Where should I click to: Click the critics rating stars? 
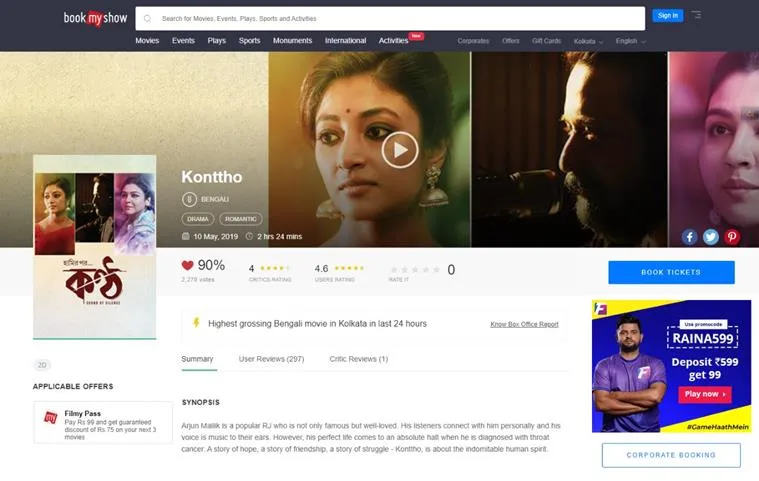[275, 268]
